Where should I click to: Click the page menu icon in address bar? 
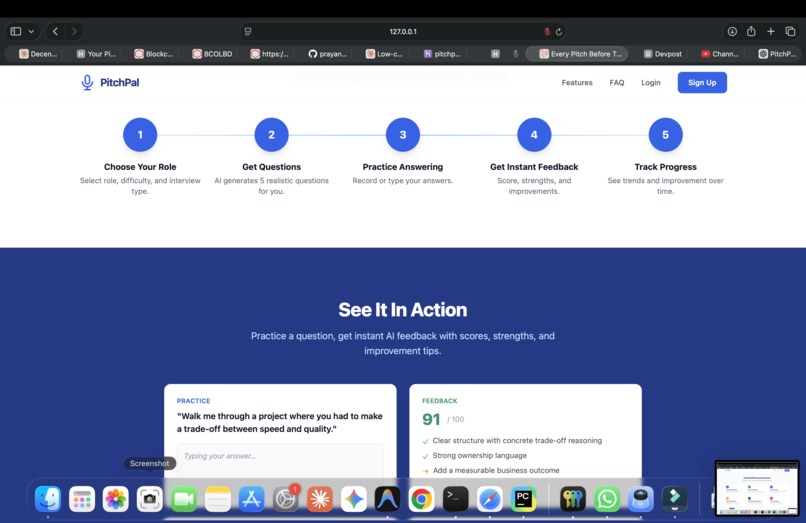[248, 31]
